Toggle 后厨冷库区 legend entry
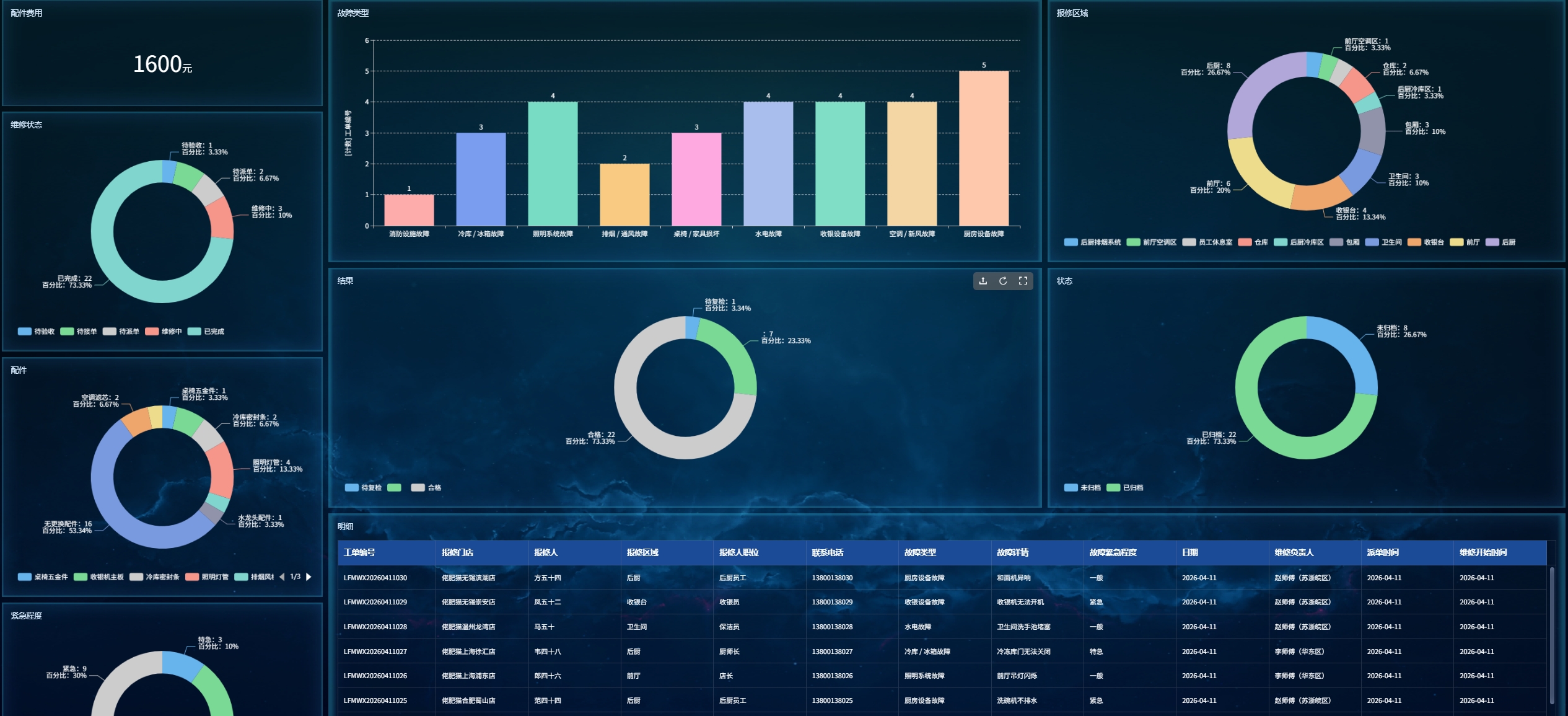This screenshot has width=1568, height=716. point(1299,242)
